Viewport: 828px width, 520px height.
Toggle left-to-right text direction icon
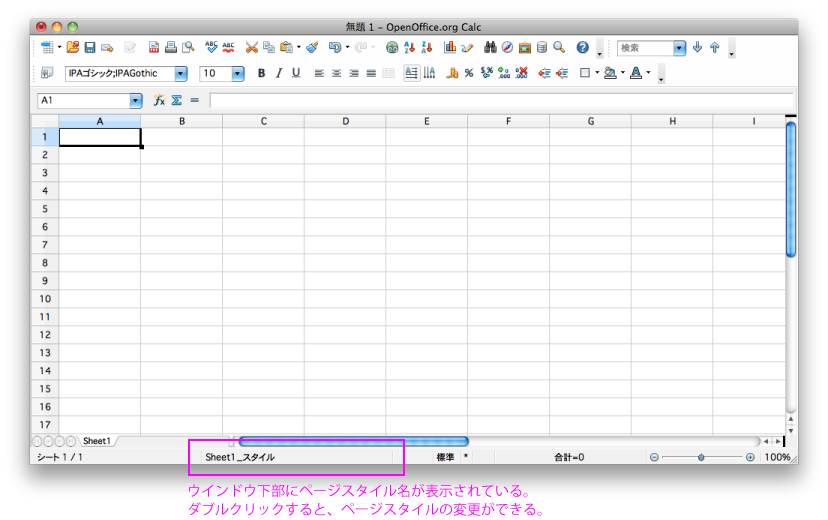[x=411, y=73]
